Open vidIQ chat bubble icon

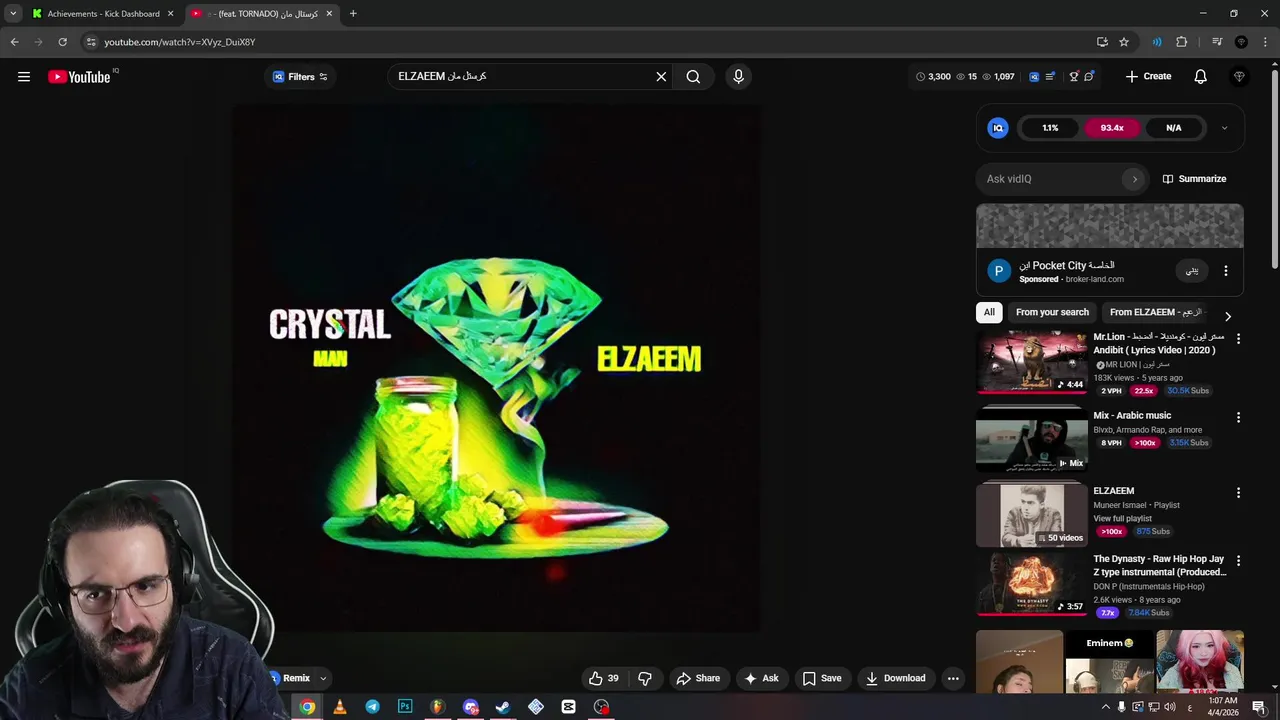coord(1089,77)
